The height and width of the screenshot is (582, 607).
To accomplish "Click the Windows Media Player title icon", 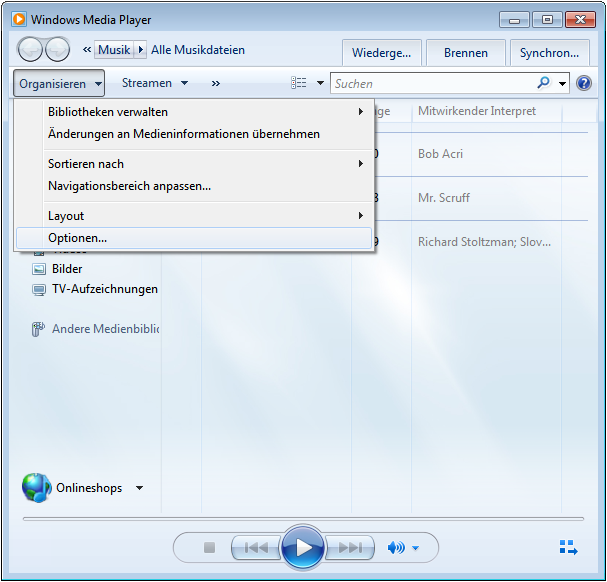I will (19, 19).
